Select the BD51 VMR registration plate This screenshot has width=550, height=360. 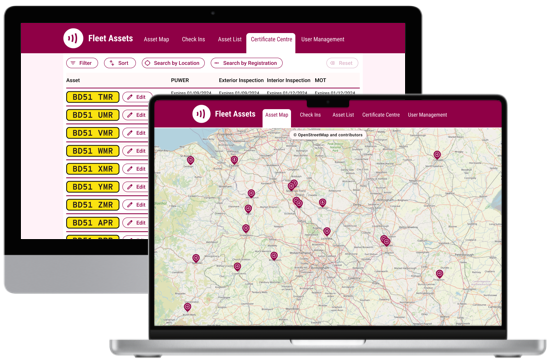tap(93, 133)
